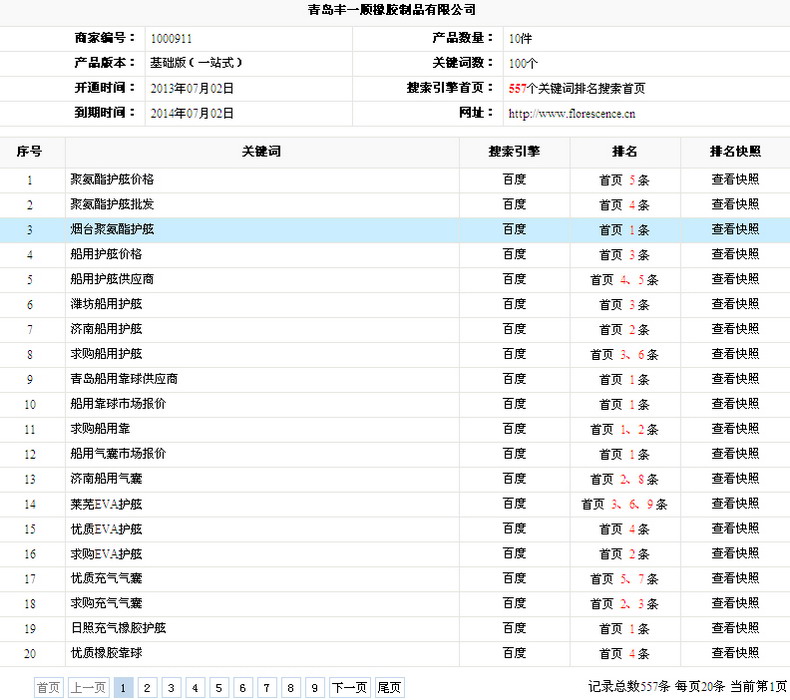
Task: Open the website link http://www.florescence.cn
Action: 571,114
